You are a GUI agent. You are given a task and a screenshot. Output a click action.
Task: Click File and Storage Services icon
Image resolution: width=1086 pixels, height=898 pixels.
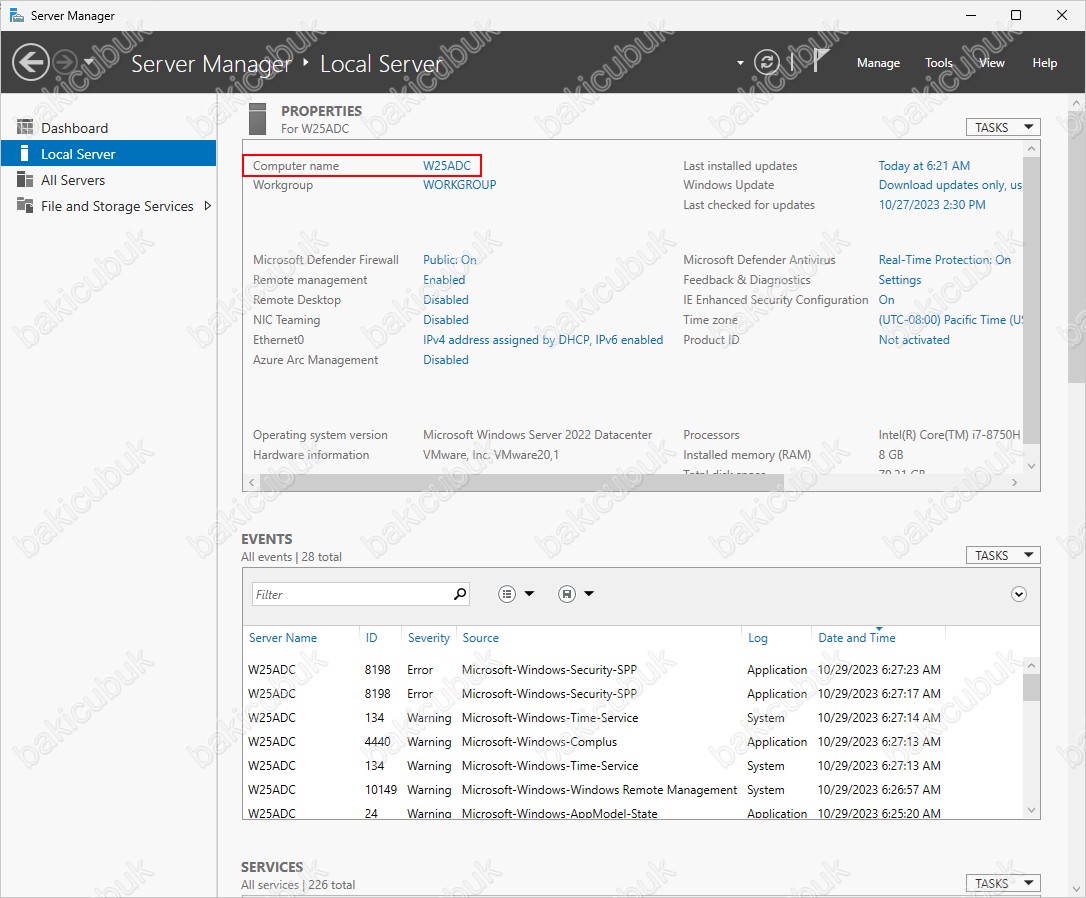25,206
